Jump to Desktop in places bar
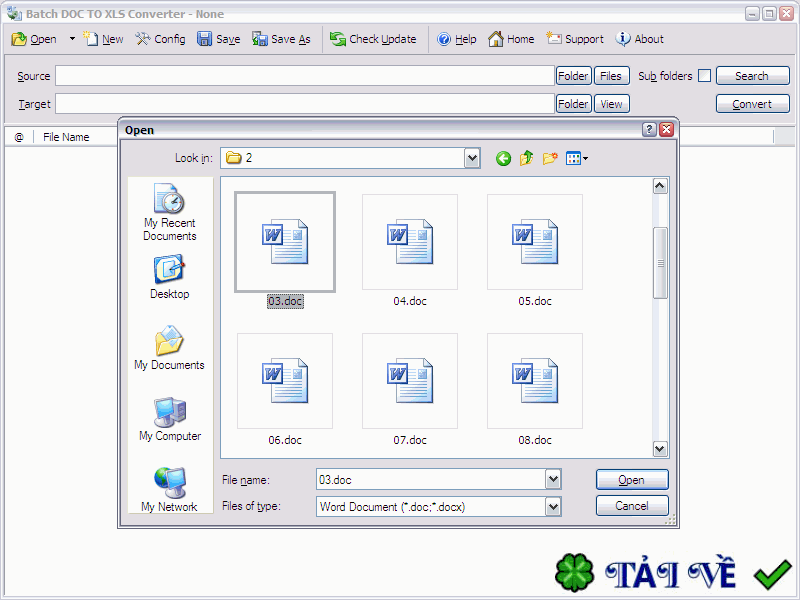800x600 pixels. pos(169,277)
